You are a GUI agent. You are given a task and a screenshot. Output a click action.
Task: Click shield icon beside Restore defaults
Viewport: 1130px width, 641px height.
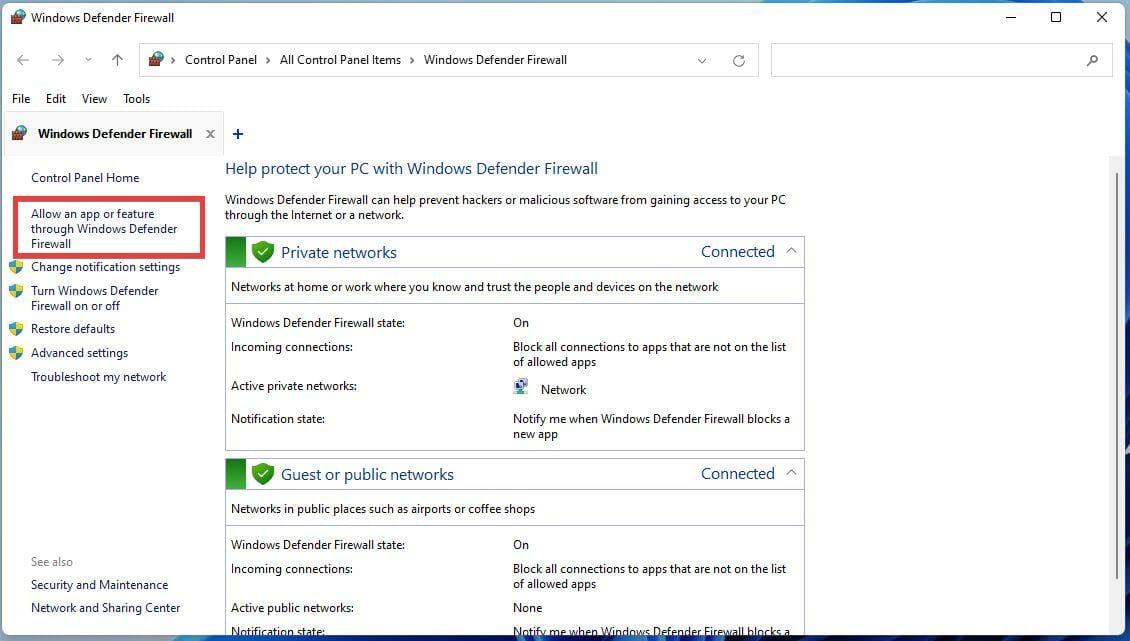point(16,329)
